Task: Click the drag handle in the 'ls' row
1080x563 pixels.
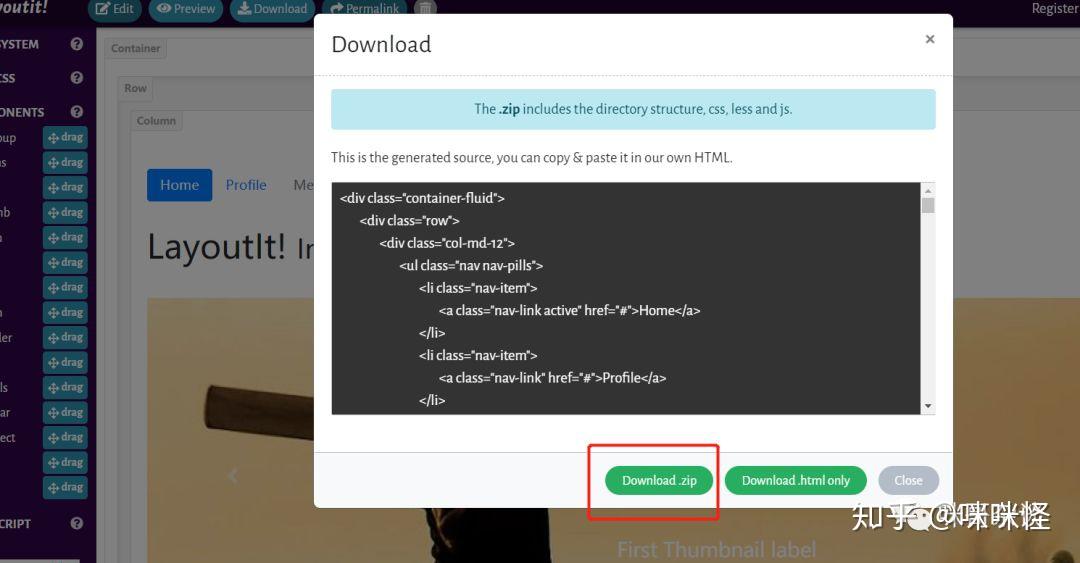Action: [x=65, y=387]
